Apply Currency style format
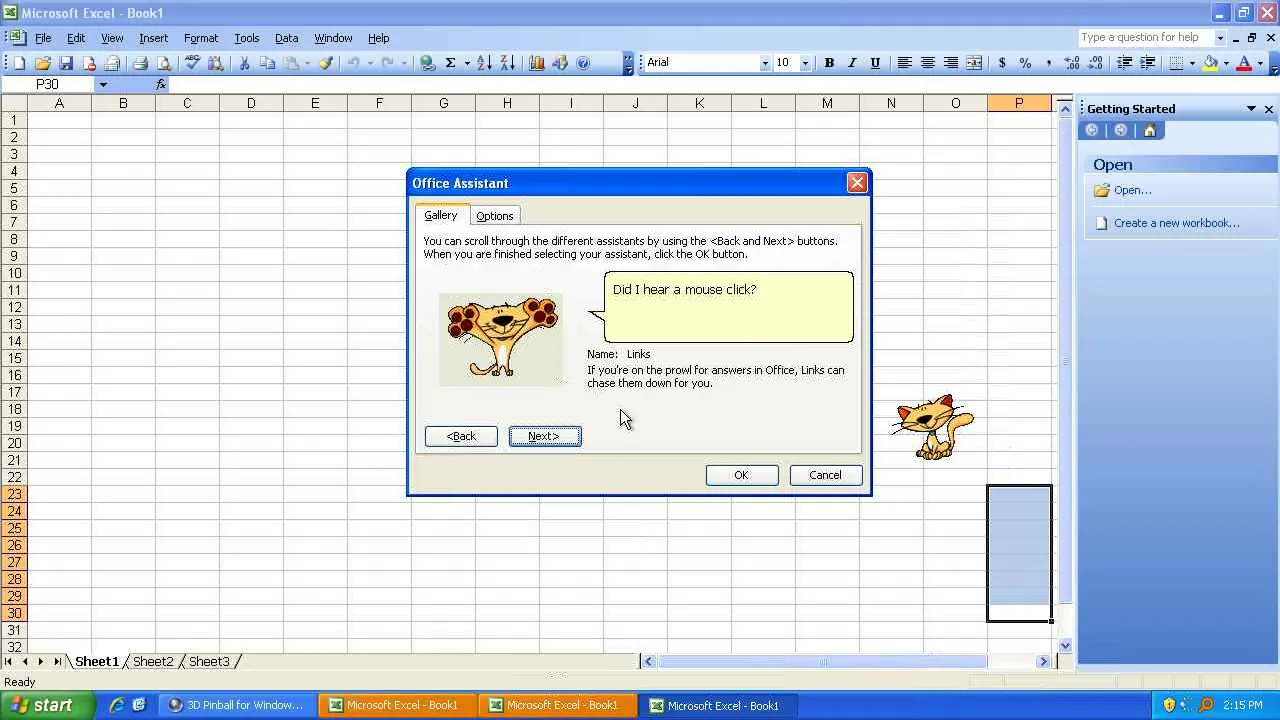This screenshot has height=720, width=1280. pos(1002,63)
